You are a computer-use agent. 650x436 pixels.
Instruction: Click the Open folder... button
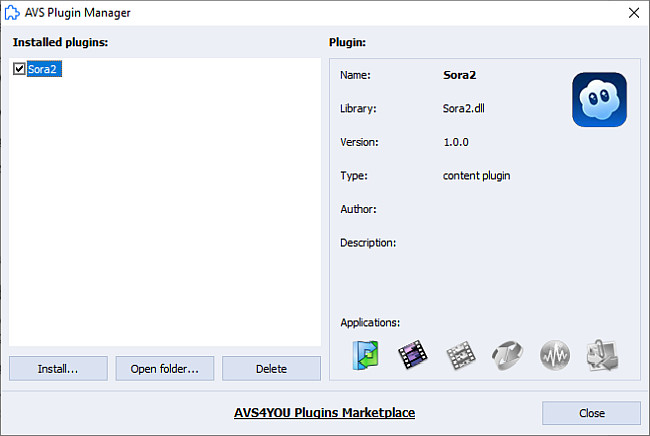[x=165, y=368]
